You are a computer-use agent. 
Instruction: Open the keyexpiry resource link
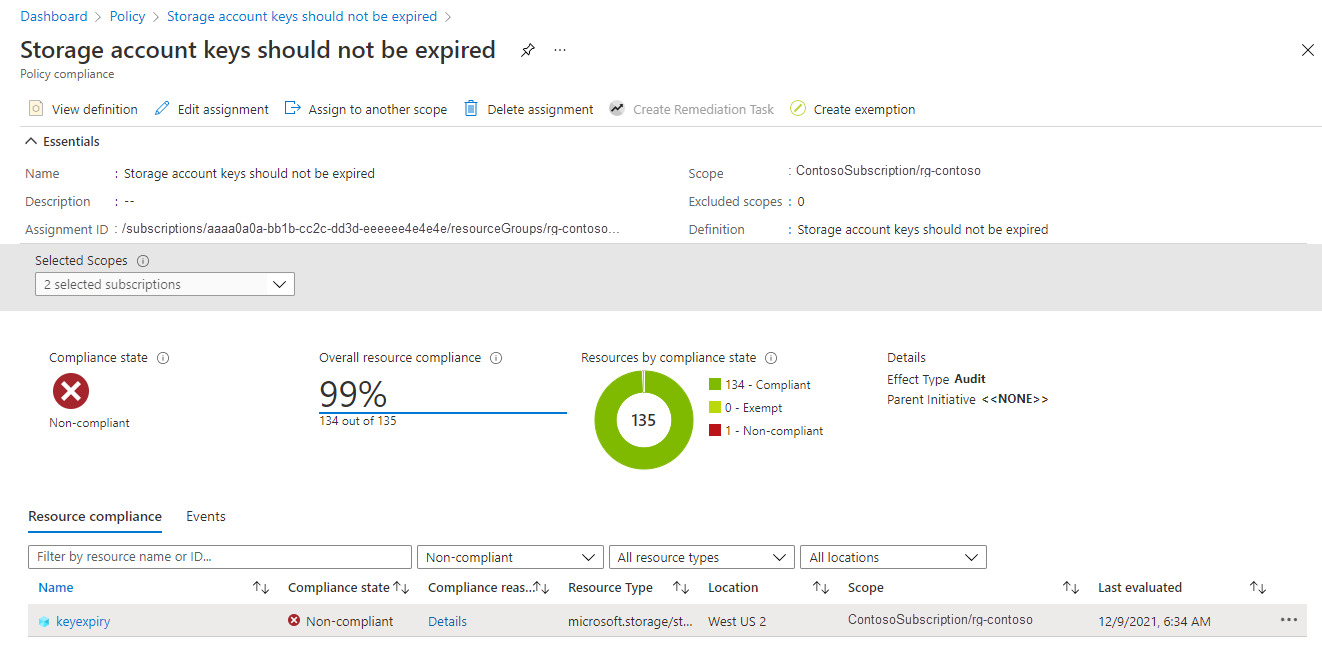coord(83,622)
